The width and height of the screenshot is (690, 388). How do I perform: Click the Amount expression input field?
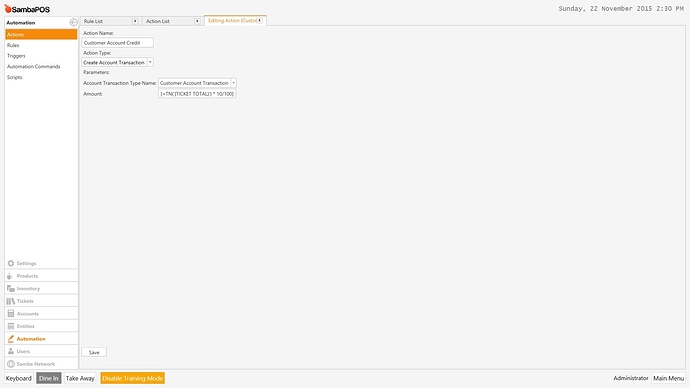(x=197, y=94)
